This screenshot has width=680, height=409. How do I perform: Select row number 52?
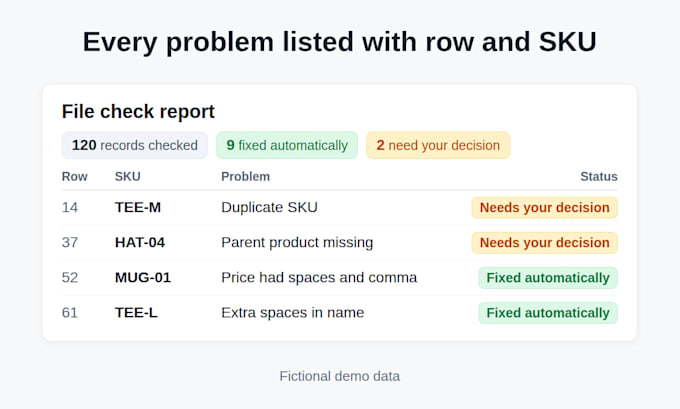(x=70, y=278)
